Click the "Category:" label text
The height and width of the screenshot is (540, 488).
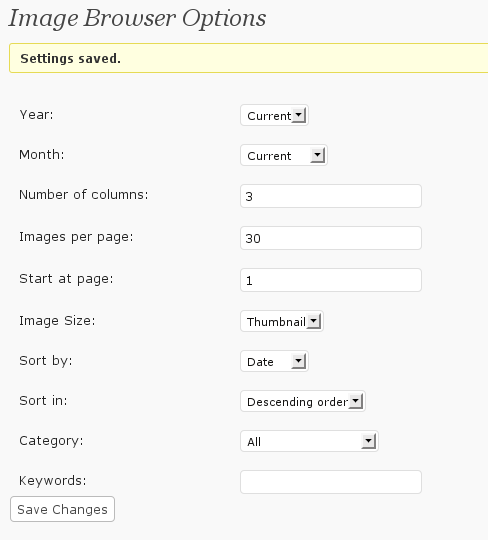tap(51, 441)
